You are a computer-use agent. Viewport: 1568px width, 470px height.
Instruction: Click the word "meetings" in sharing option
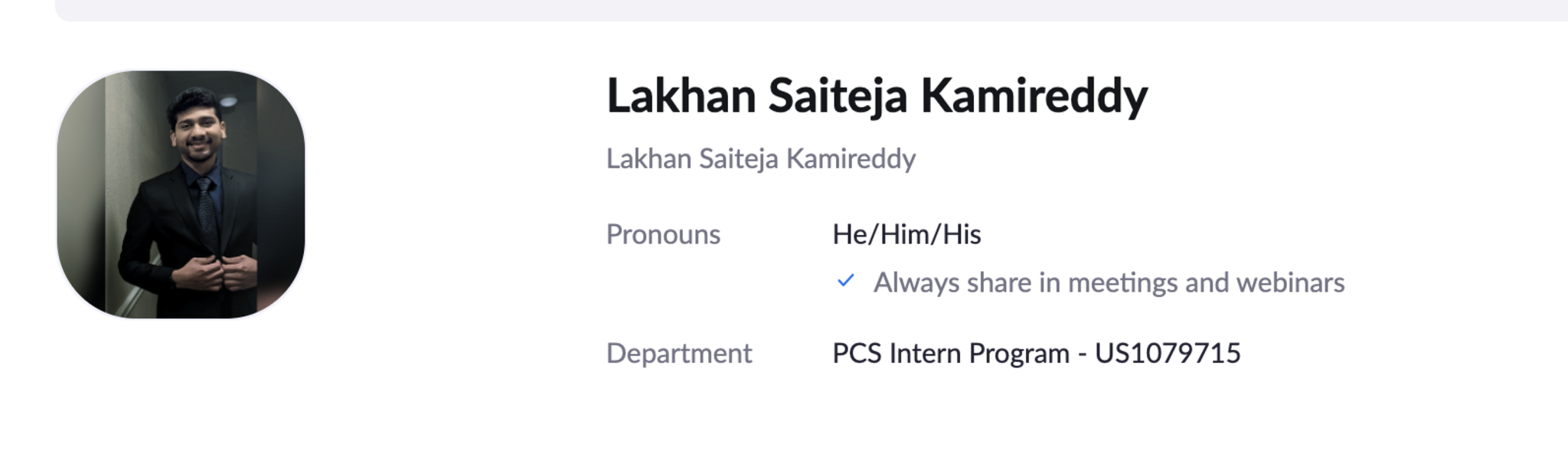1123,282
